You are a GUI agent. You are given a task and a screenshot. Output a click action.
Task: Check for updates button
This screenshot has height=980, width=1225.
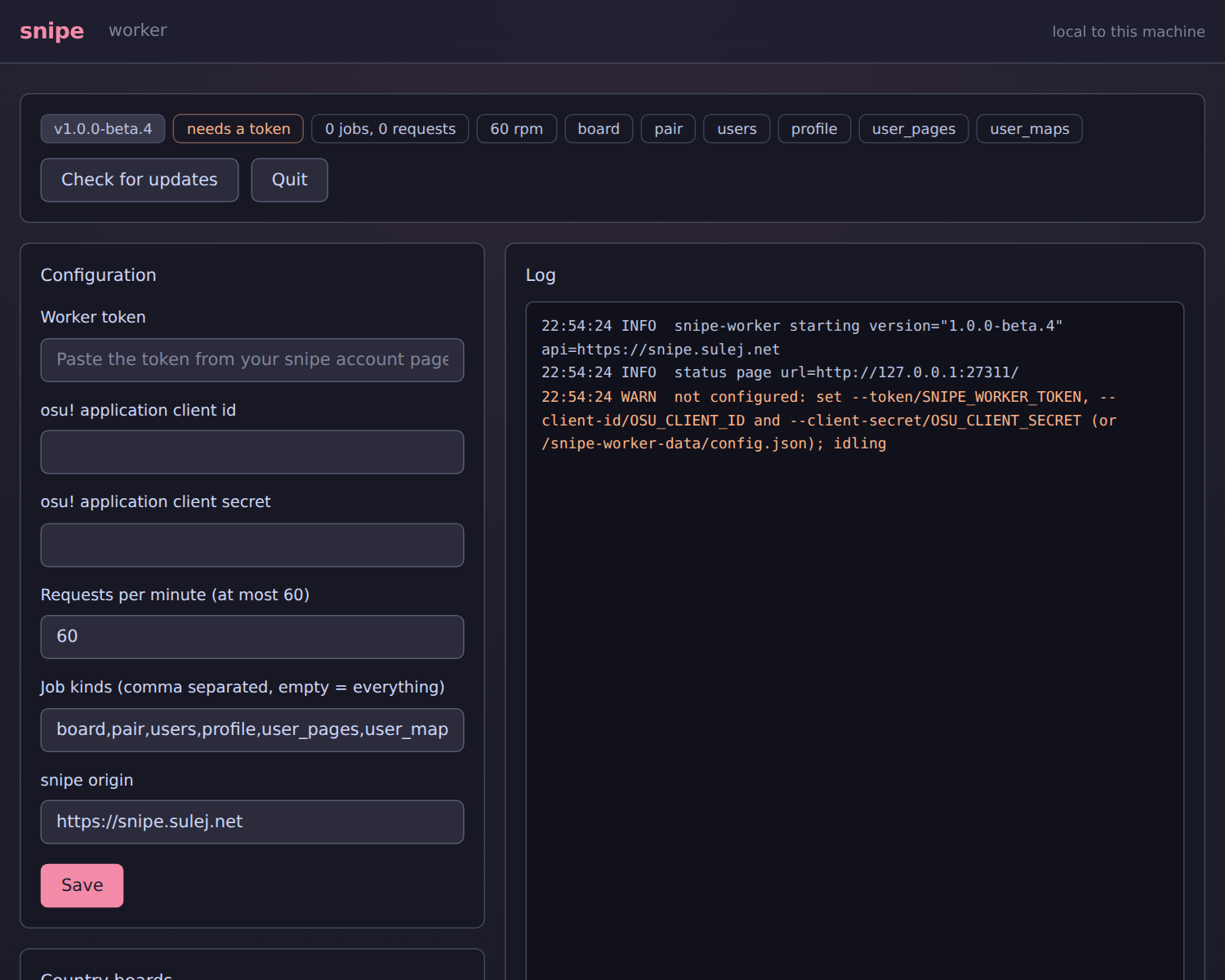[140, 180]
